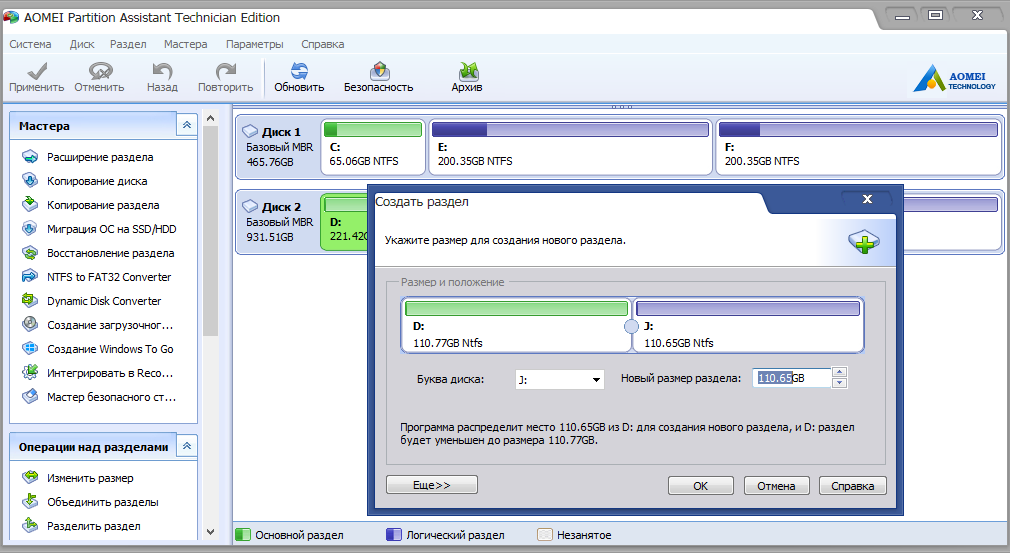Click the Создание Windows To Go icon
Screen dimensions: 1010x553
(x=30, y=348)
